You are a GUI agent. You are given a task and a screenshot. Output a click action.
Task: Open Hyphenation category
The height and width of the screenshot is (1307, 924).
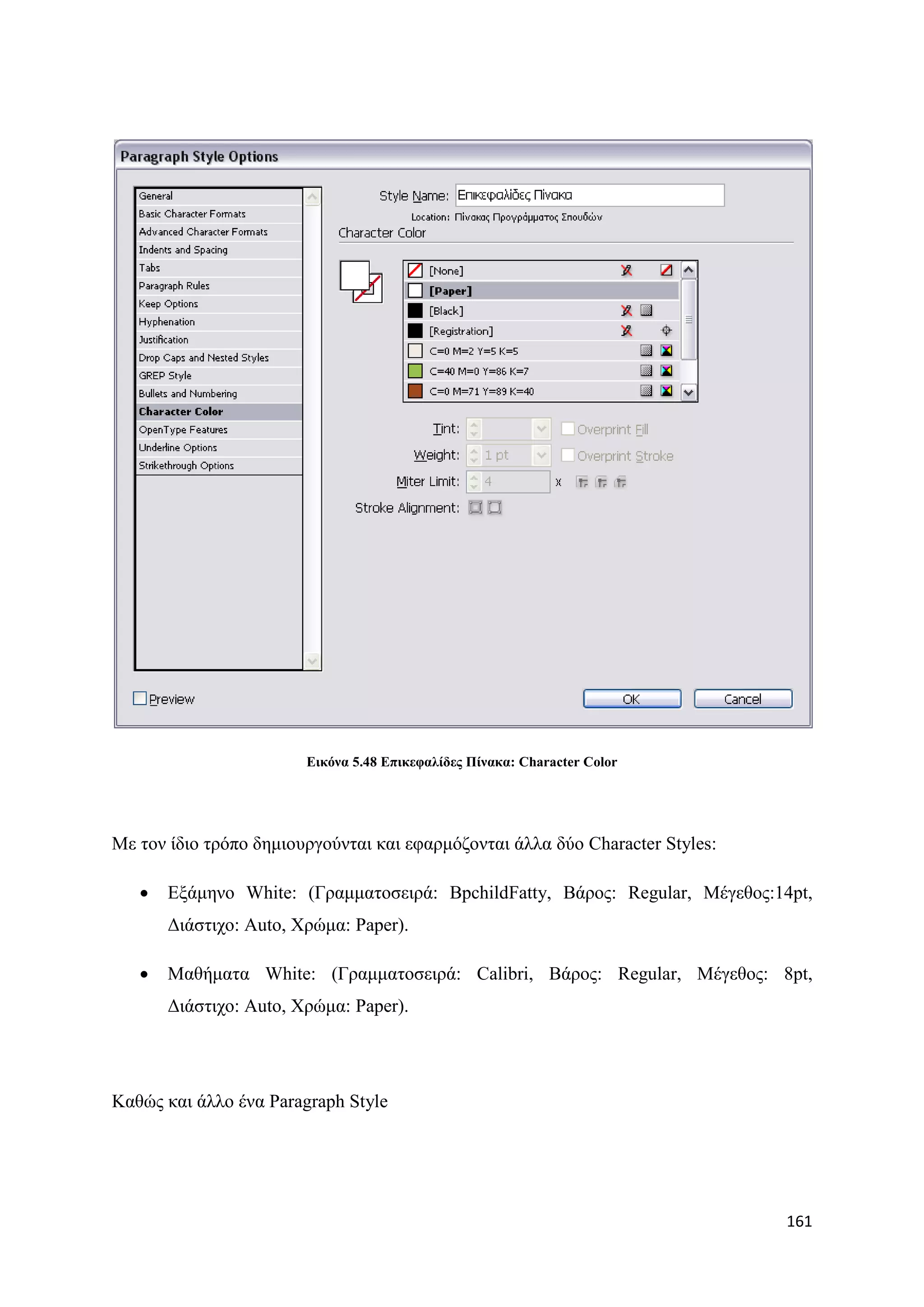pyautogui.click(x=219, y=322)
